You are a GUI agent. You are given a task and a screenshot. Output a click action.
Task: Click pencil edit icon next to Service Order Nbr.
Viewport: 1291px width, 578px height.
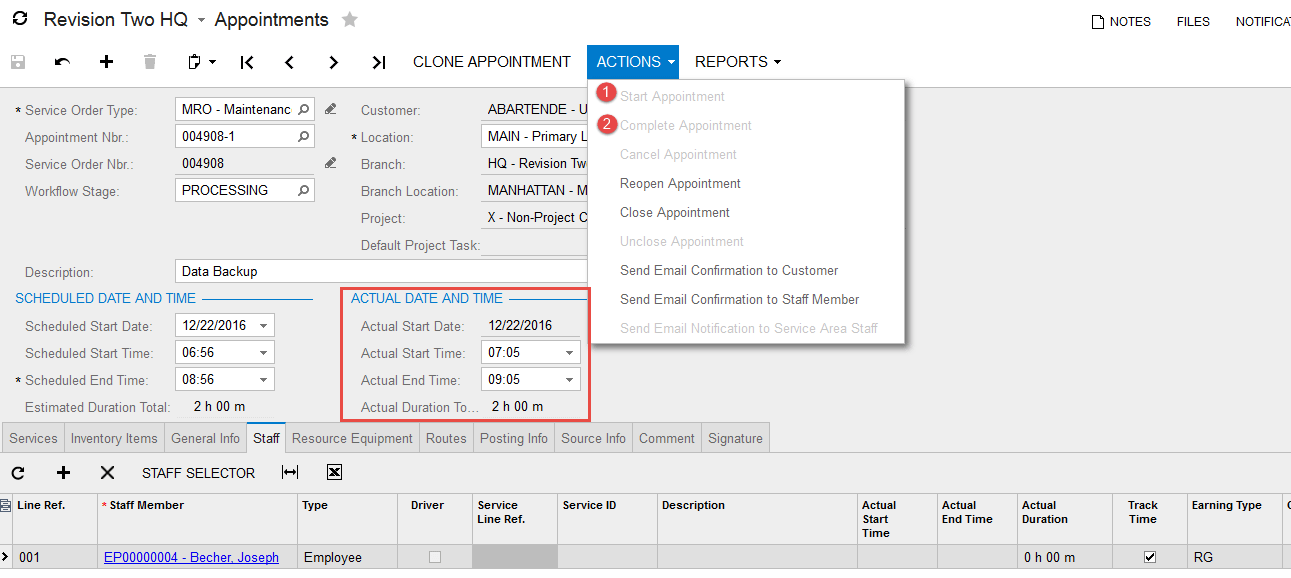[331, 163]
